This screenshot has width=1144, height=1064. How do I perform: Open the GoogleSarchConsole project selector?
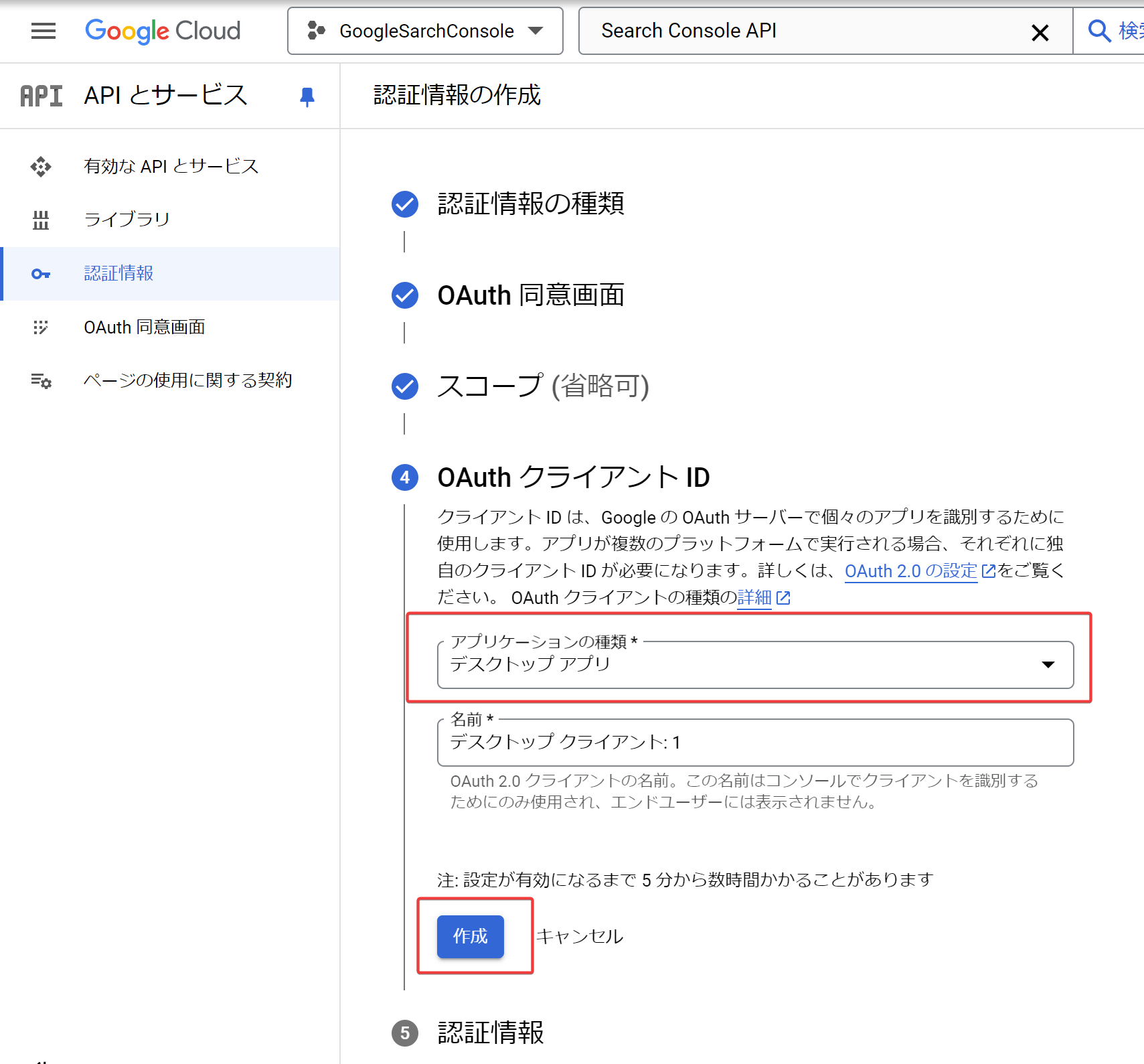425,31
